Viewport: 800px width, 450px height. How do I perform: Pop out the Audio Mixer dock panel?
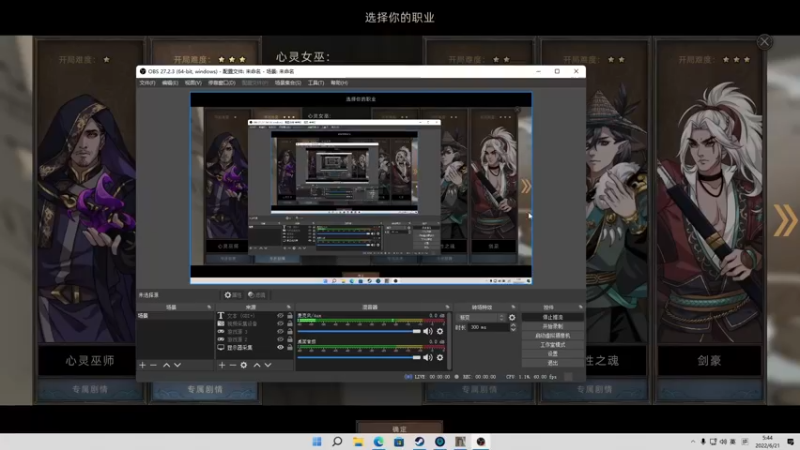447,307
